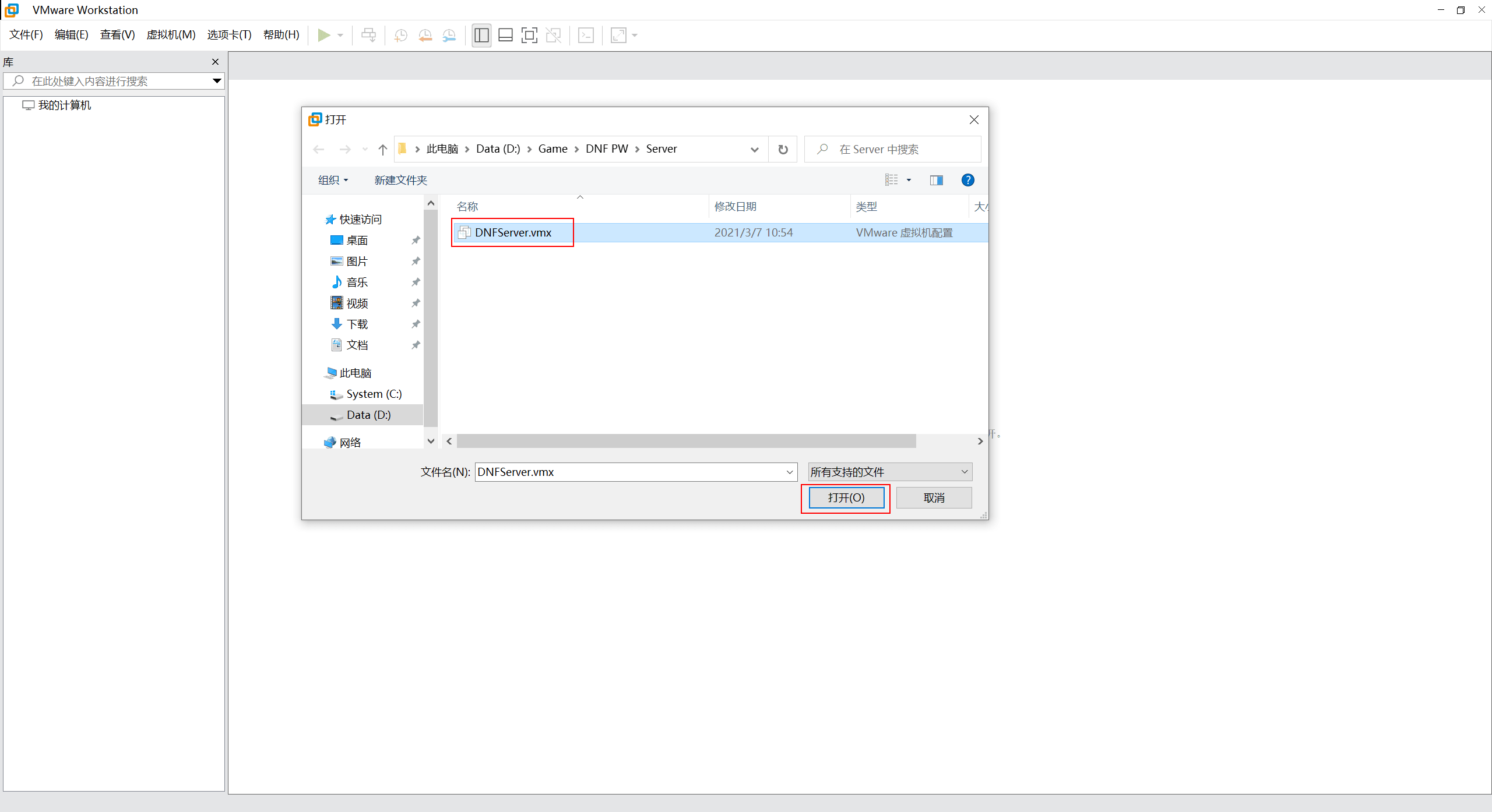Click the forward arrow in Open dialog
This screenshot has height=812, width=1492.
345,150
